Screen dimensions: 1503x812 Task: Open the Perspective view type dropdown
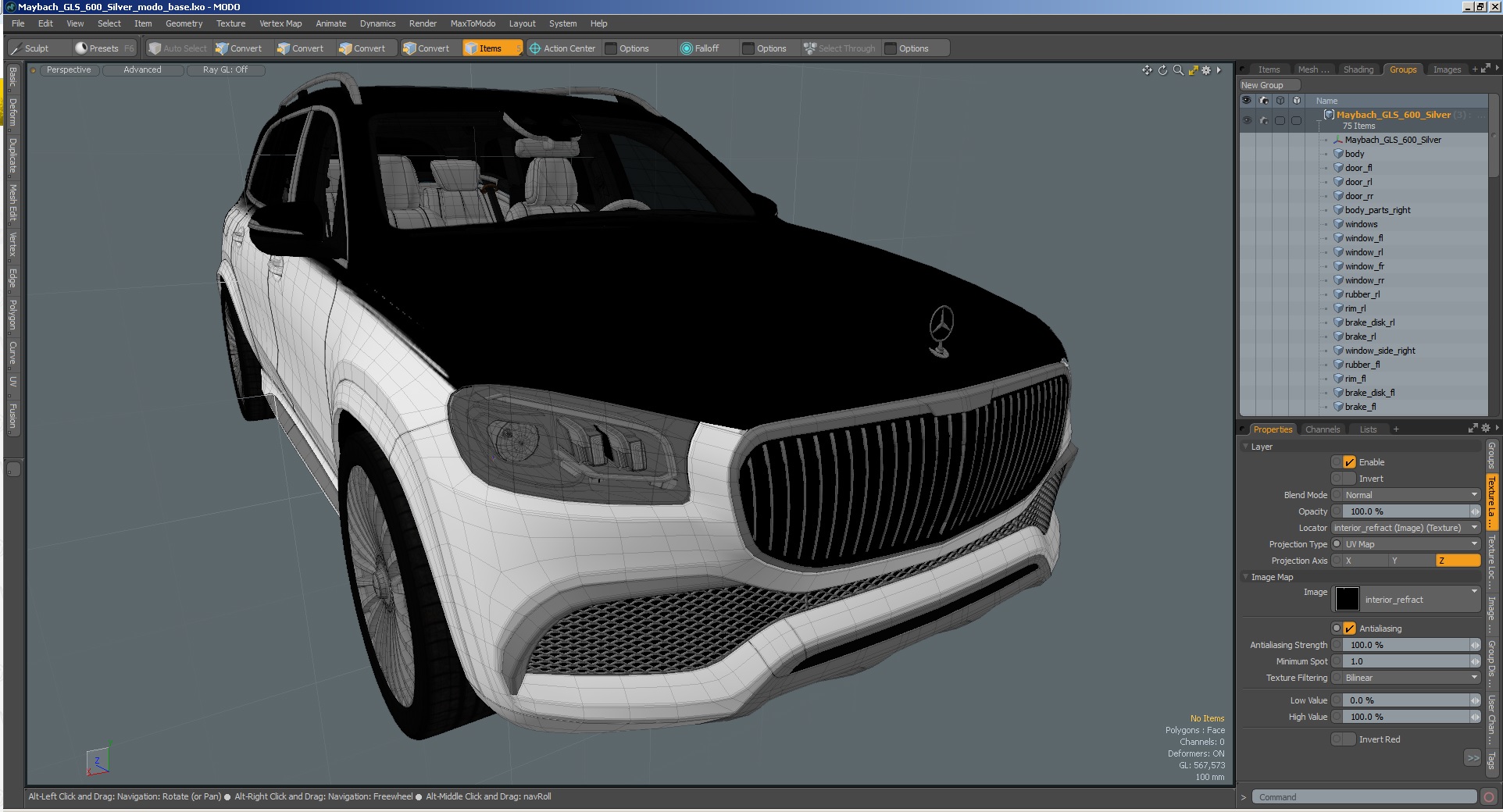69,69
